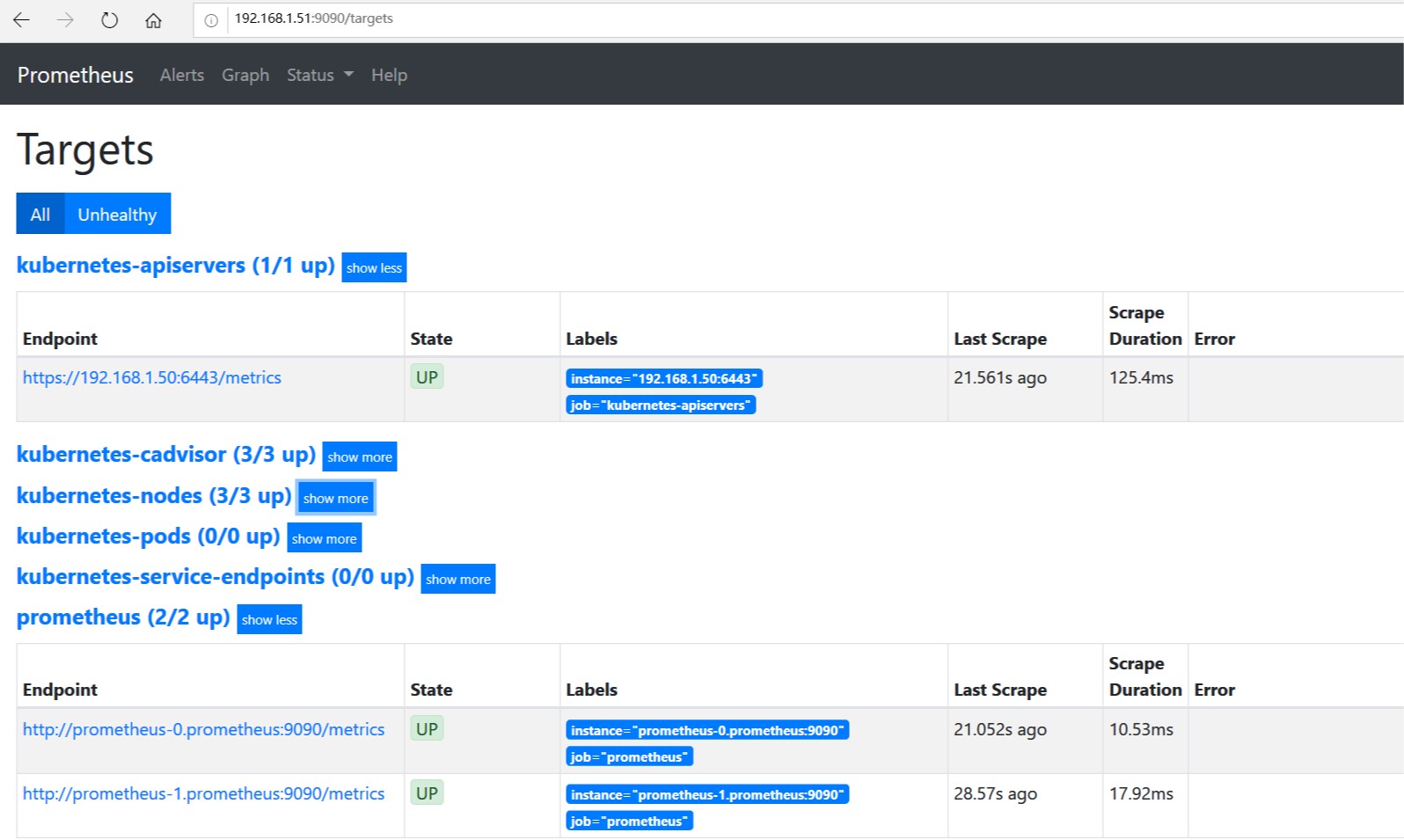Image resolution: width=1404 pixels, height=840 pixels.
Task: Open kubernetes-pods (0/0 up) heading link
Action: point(149,537)
